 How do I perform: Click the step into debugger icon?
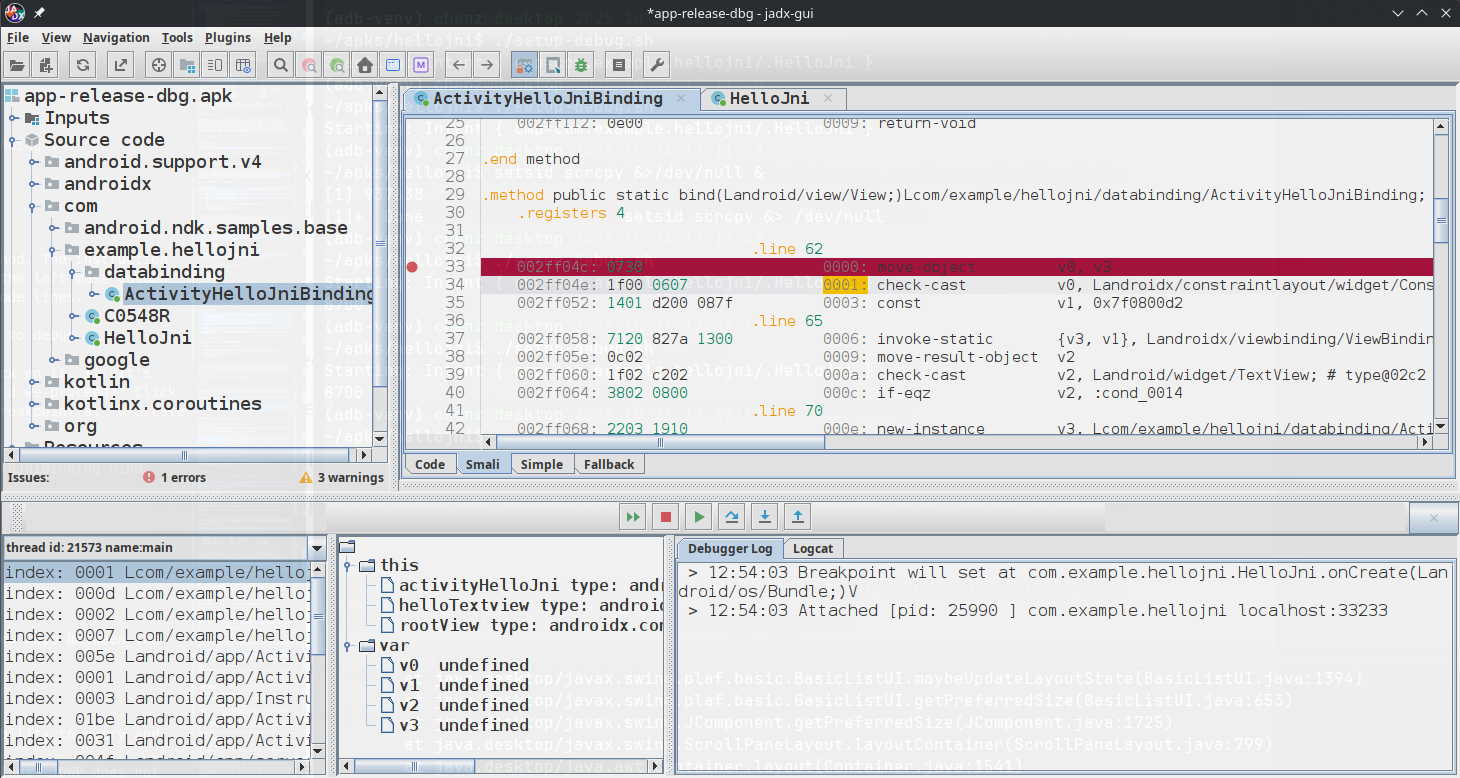[765, 517]
